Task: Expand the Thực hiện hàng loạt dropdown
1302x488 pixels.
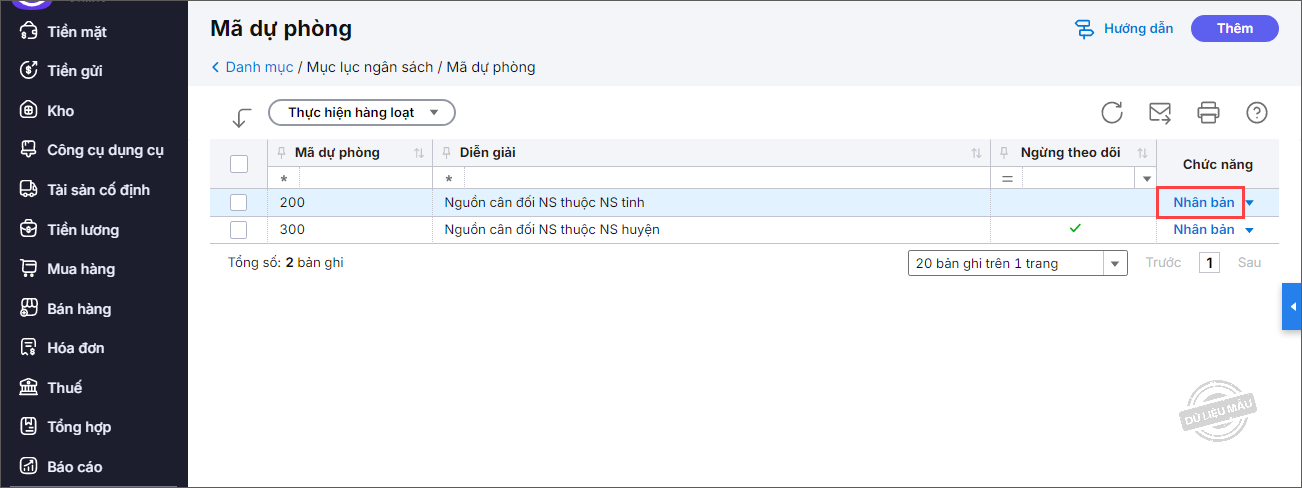Action: click(362, 113)
